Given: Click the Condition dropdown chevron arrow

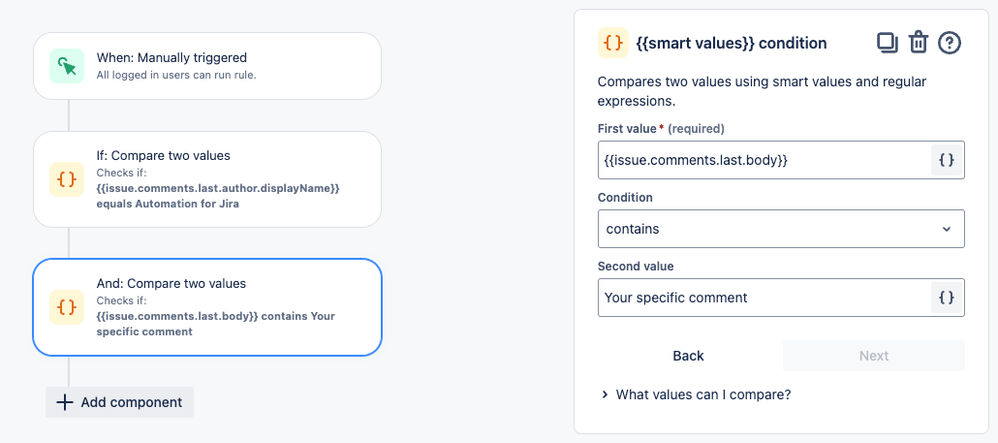Looking at the screenshot, I should (946, 229).
